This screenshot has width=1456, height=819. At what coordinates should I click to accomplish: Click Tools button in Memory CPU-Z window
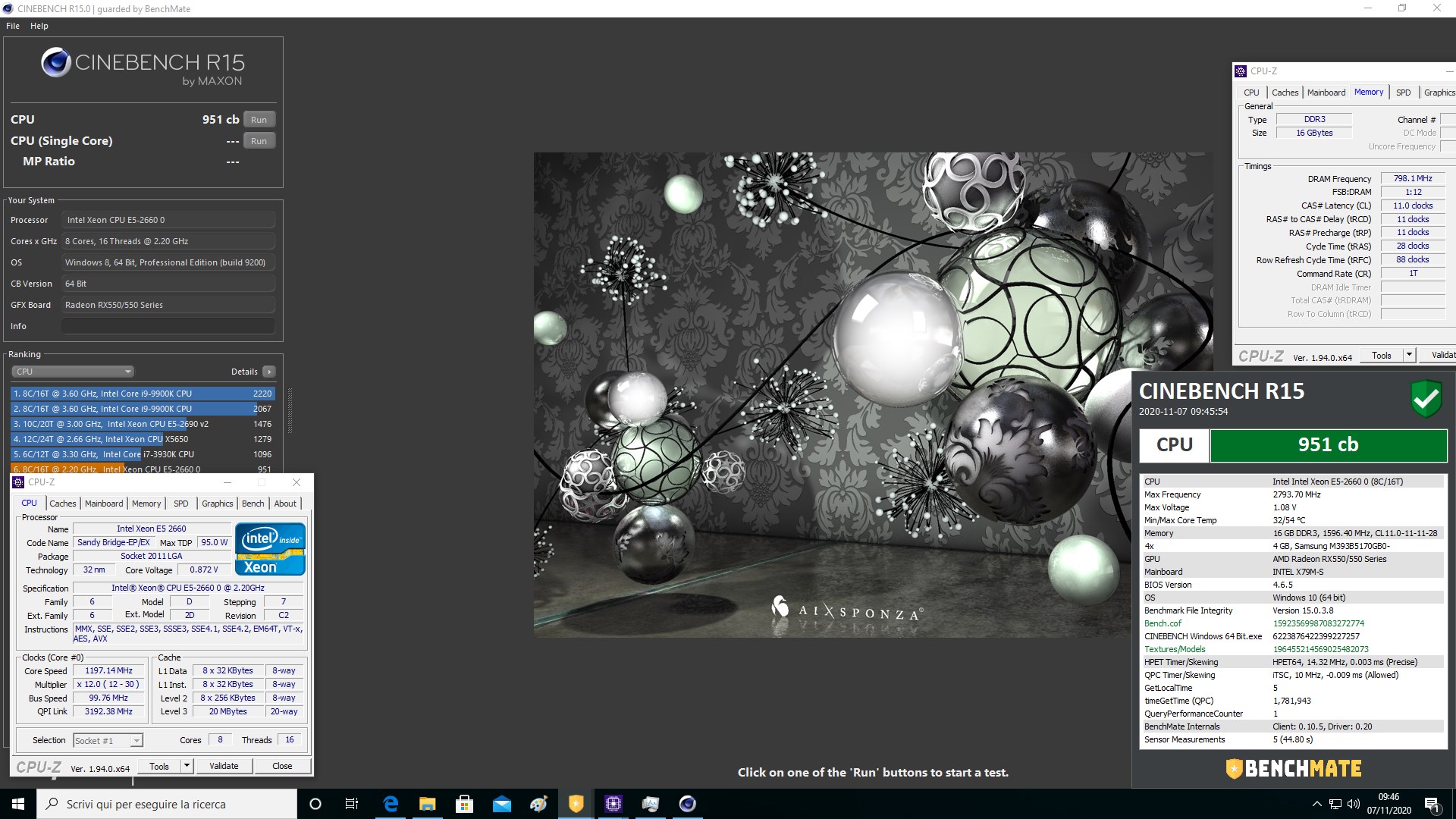pos(1382,355)
